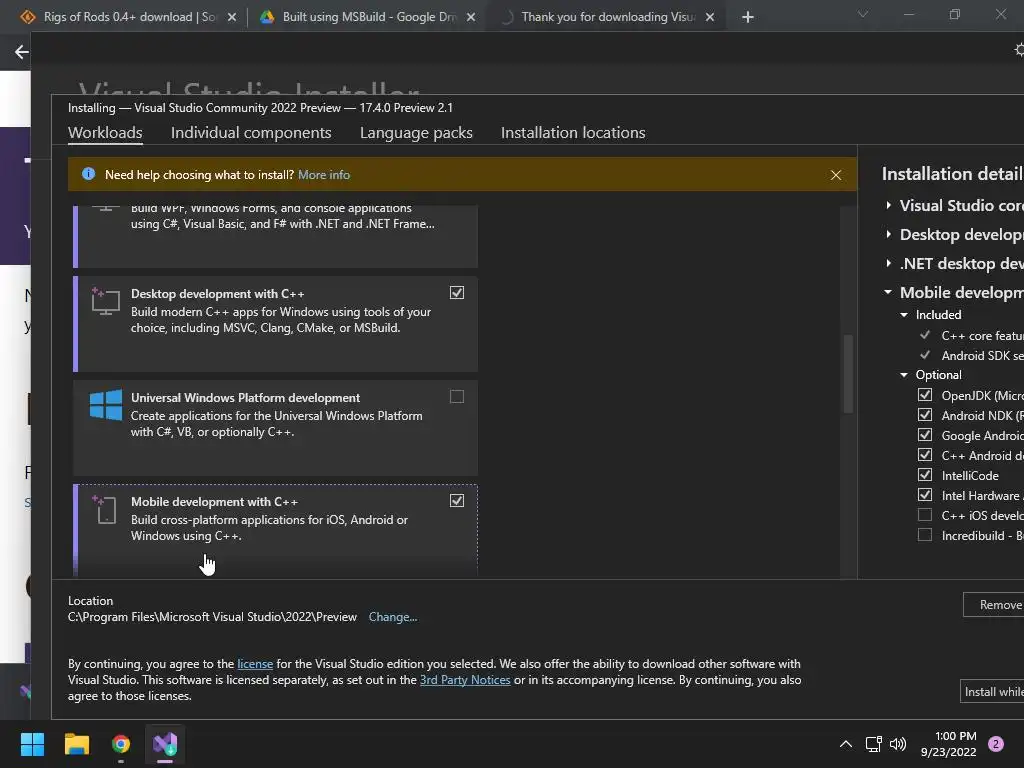Collapse the Optional section

click(x=904, y=375)
